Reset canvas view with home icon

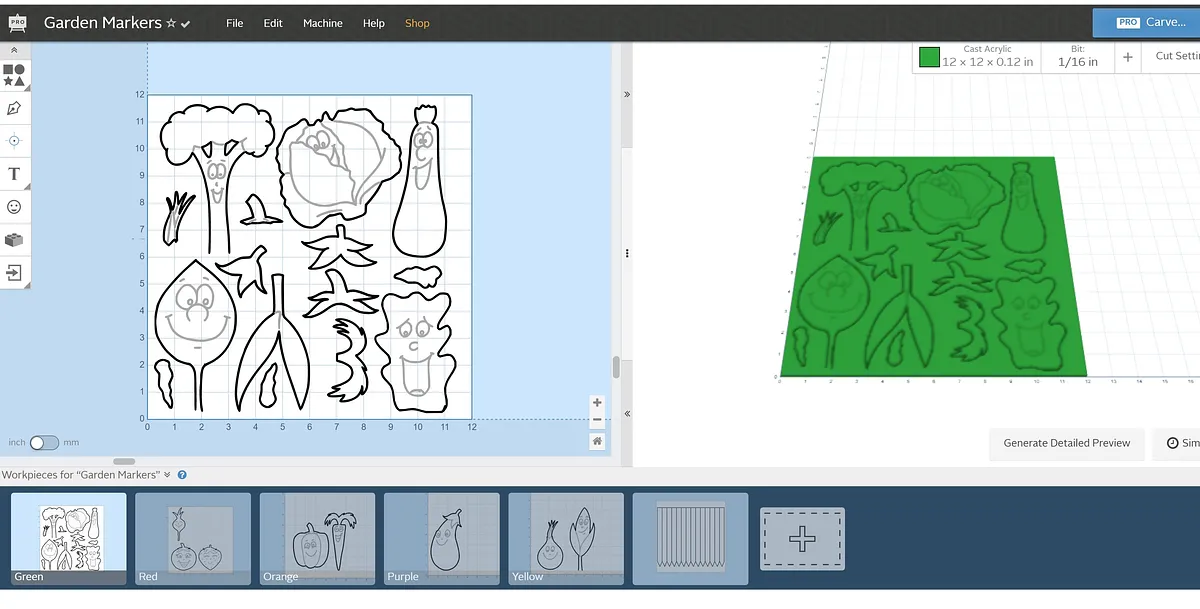click(597, 441)
